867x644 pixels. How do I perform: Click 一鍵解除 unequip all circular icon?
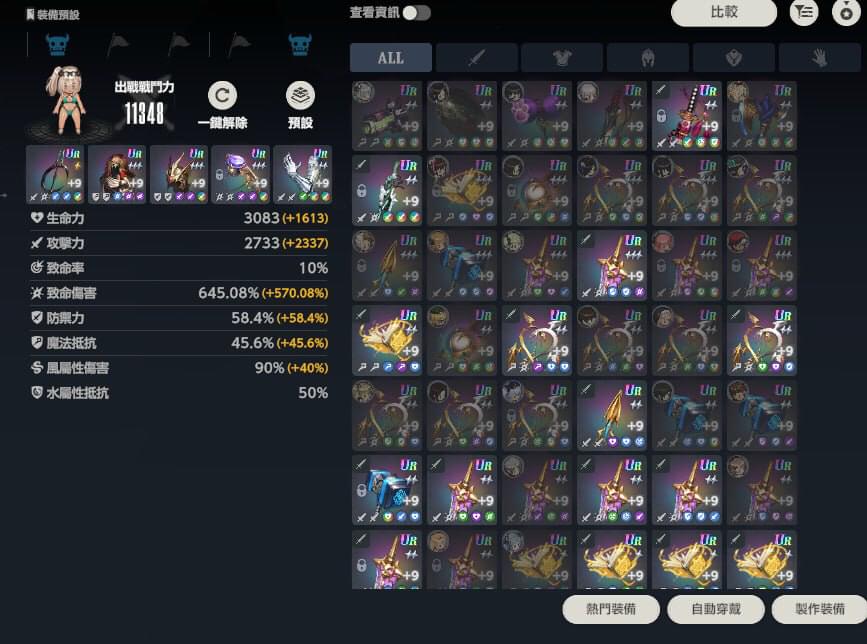(x=222, y=96)
